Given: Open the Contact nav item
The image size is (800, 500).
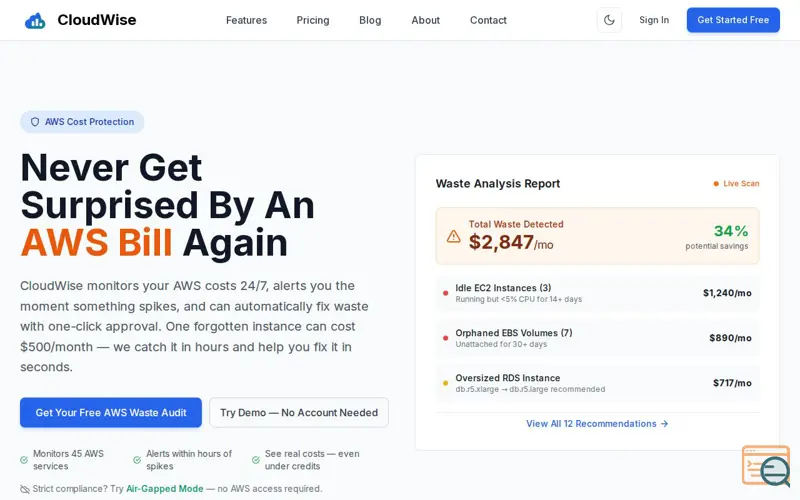Looking at the screenshot, I should [x=488, y=20].
